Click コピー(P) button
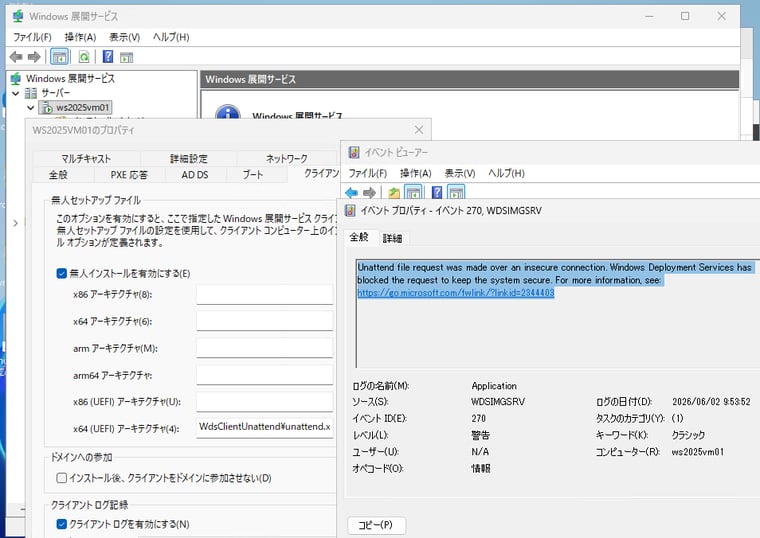 377,525
